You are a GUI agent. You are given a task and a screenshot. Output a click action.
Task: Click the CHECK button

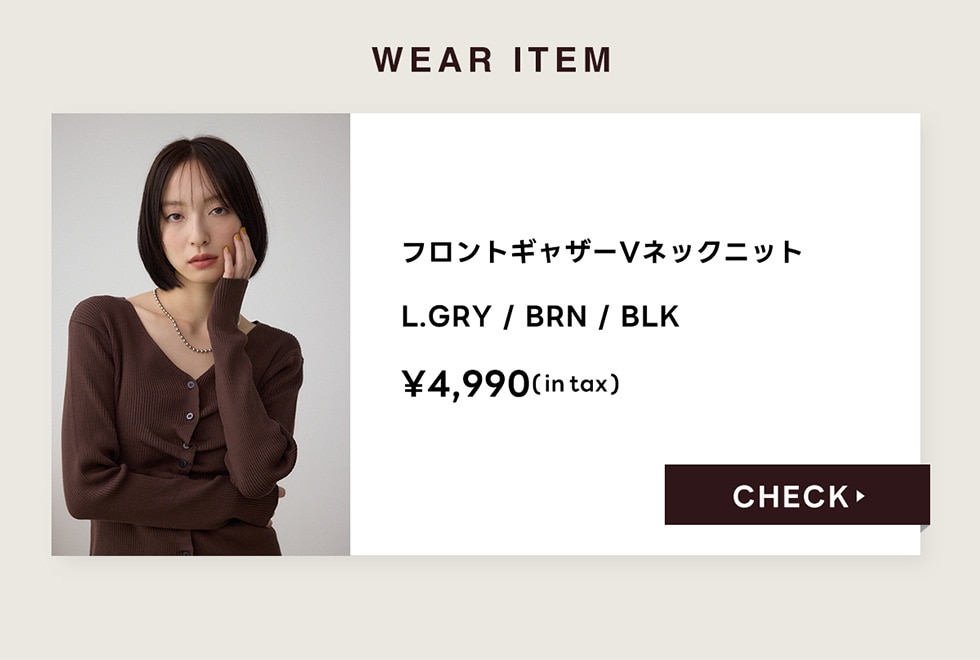point(797,494)
